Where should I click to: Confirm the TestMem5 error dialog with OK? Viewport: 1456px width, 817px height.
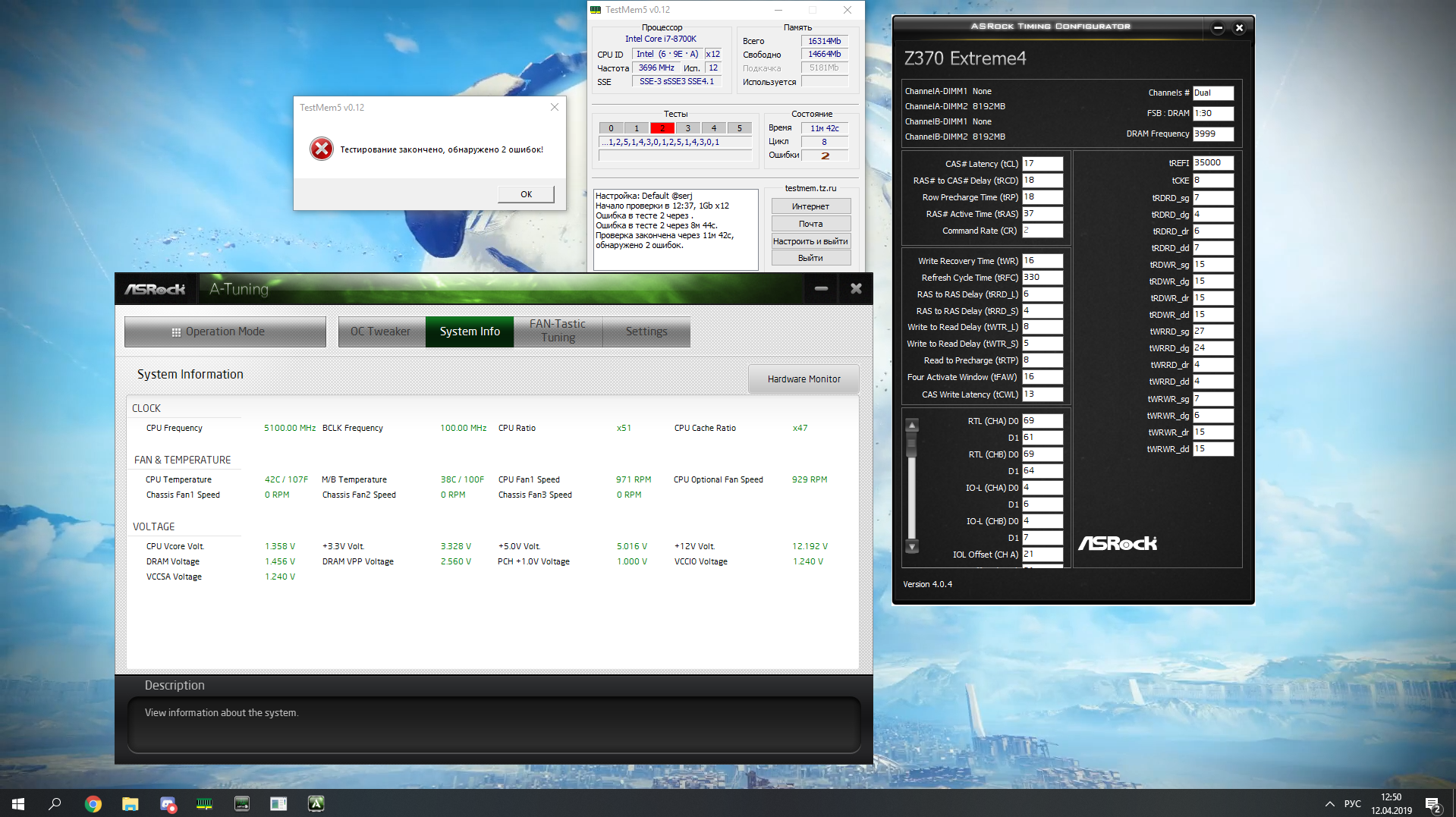[x=526, y=194]
